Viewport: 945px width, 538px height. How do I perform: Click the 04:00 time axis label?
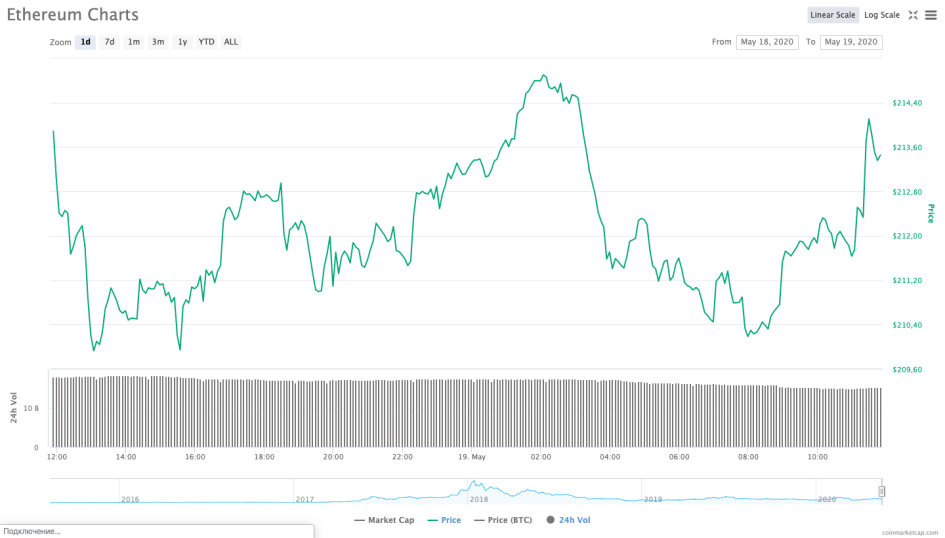[610, 457]
